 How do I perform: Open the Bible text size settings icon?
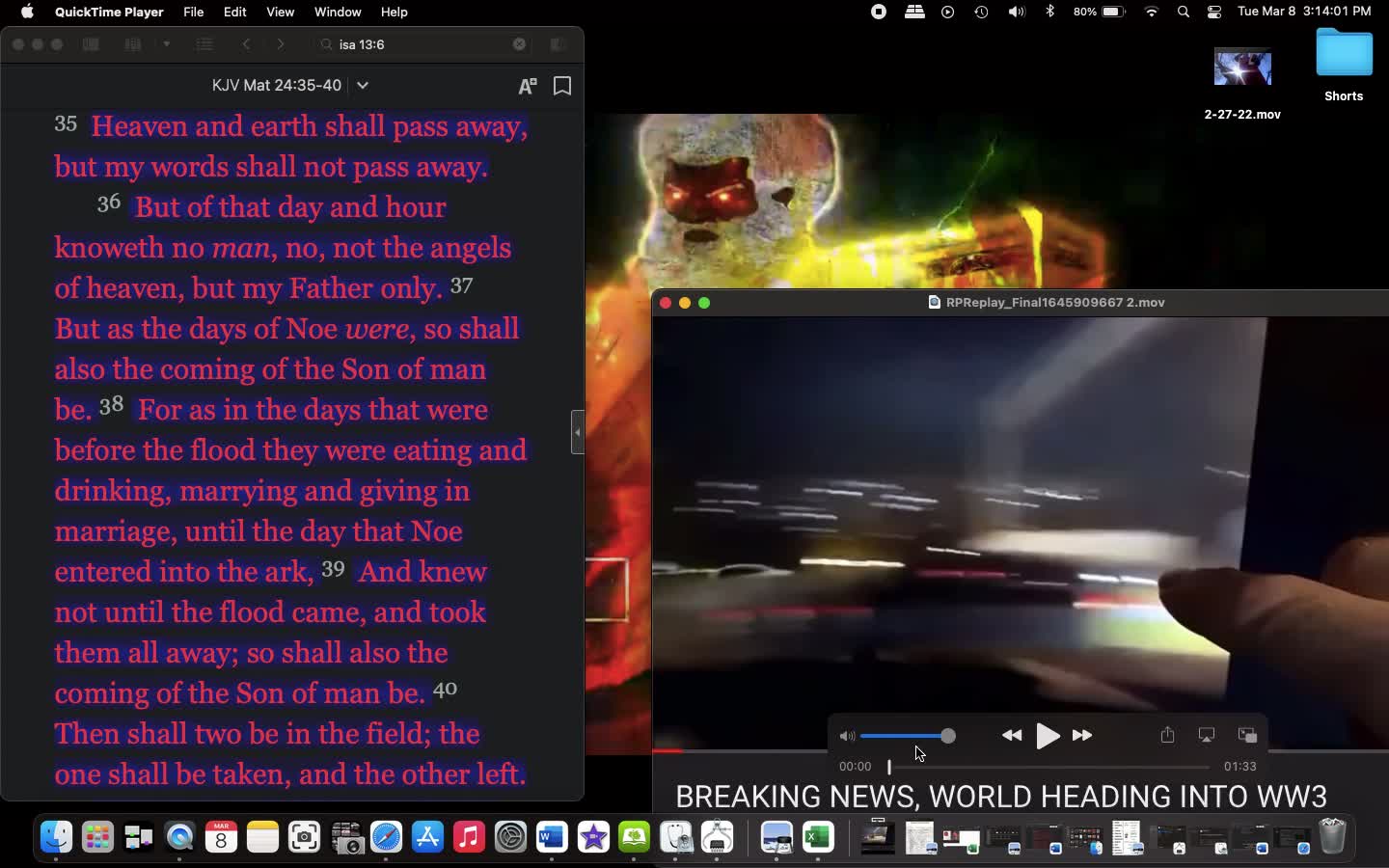pyautogui.click(x=528, y=86)
